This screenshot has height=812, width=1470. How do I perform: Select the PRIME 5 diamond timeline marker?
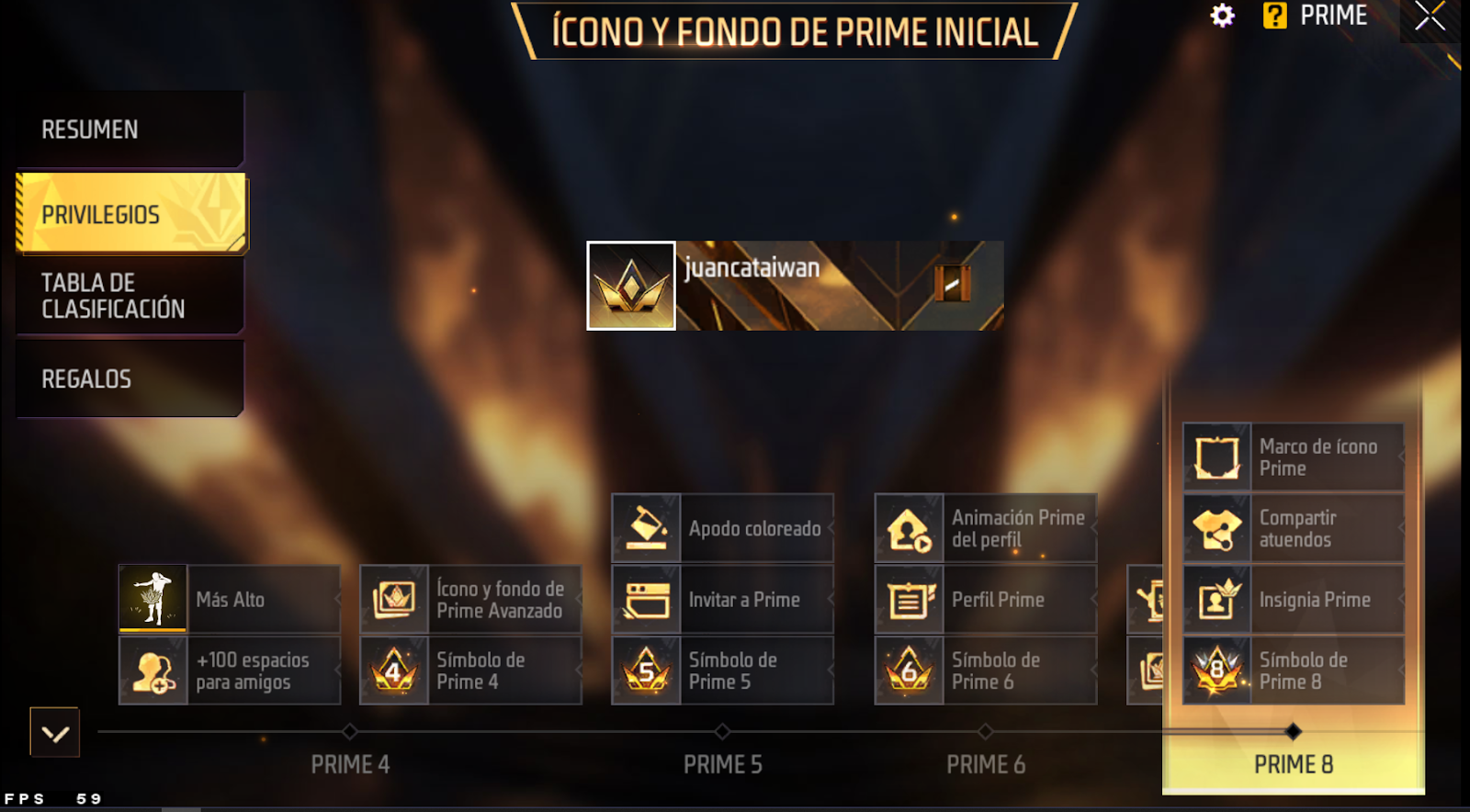pyautogui.click(x=722, y=731)
